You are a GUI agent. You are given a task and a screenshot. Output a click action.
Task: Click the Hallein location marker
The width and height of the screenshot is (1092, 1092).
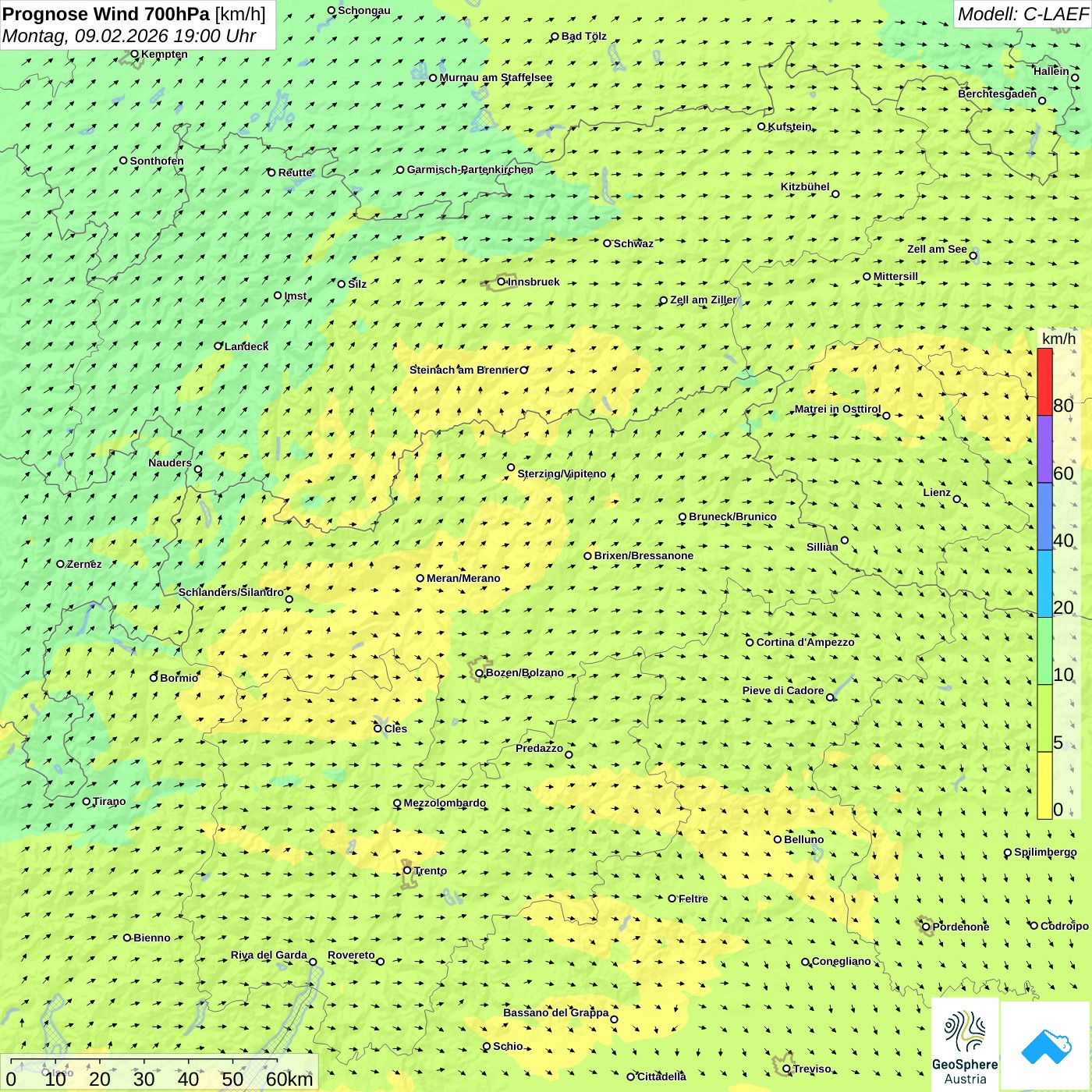click(1075, 77)
